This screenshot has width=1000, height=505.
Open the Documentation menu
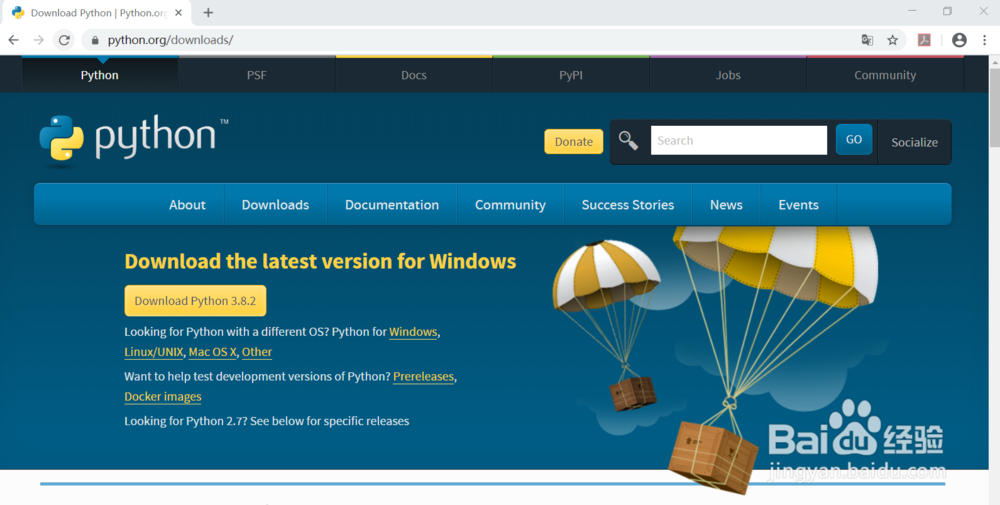pyautogui.click(x=392, y=205)
